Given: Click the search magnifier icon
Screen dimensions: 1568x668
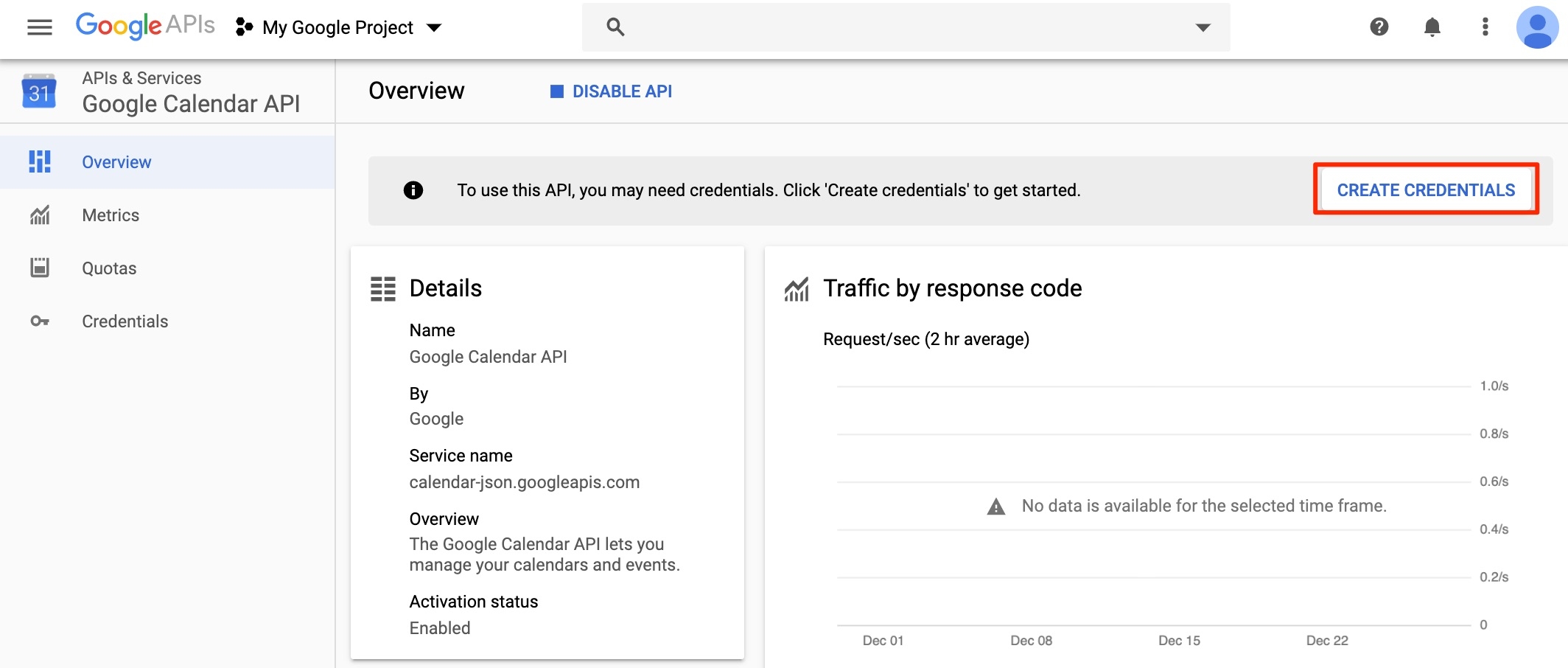Looking at the screenshot, I should click(615, 27).
